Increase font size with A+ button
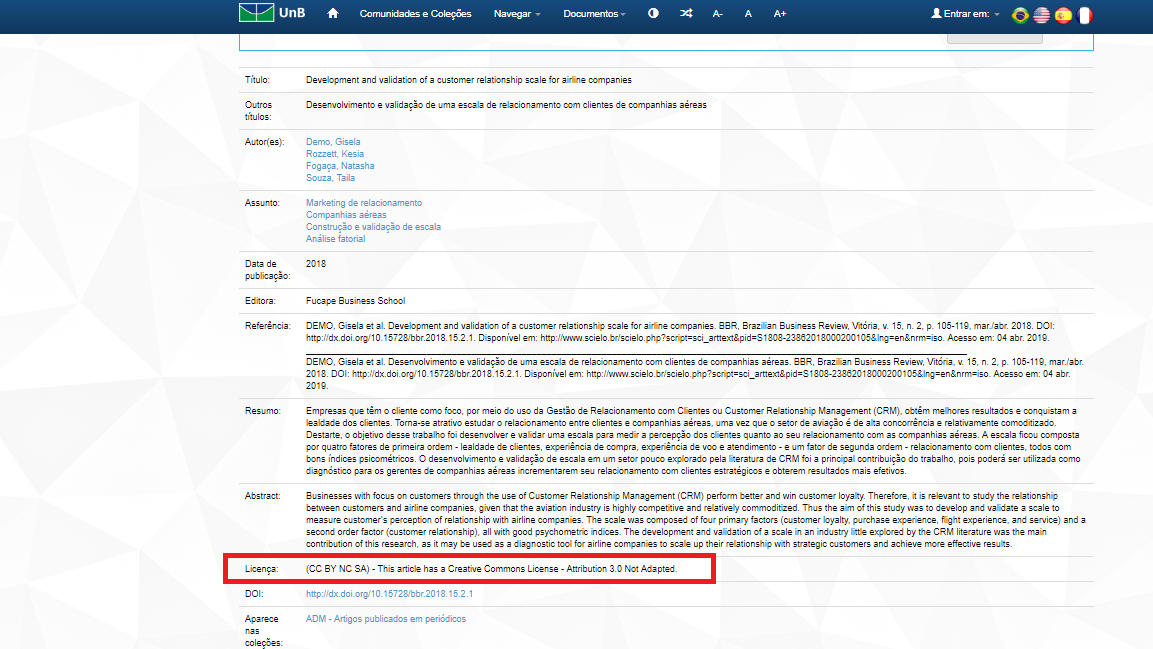Viewport: 1153px width, 649px height. click(780, 14)
